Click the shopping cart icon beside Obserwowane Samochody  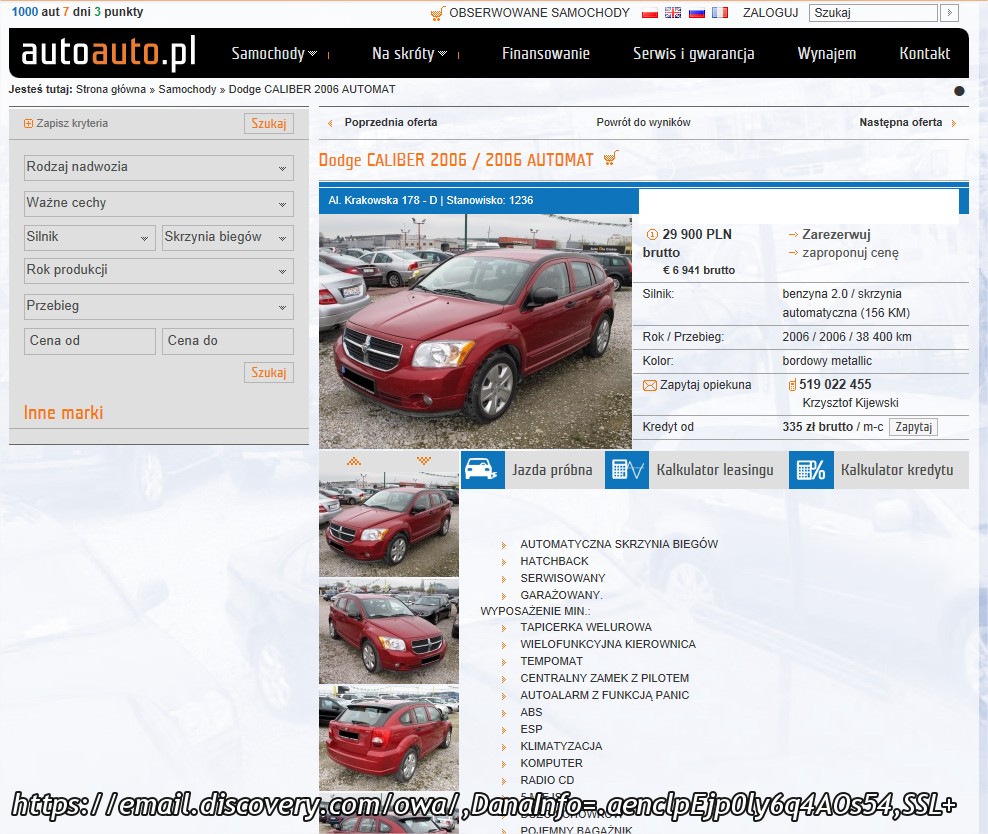click(437, 13)
